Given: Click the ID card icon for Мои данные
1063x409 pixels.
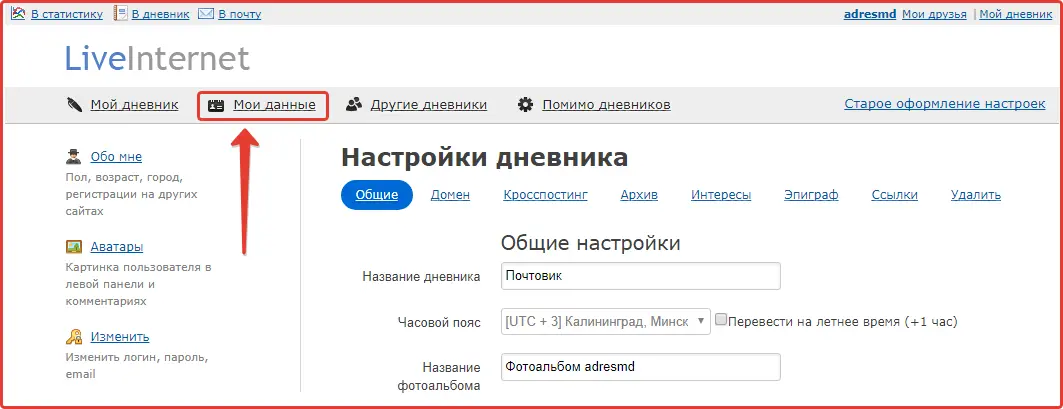Looking at the screenshot, I should pyautogui.click(x=216, y=105).
